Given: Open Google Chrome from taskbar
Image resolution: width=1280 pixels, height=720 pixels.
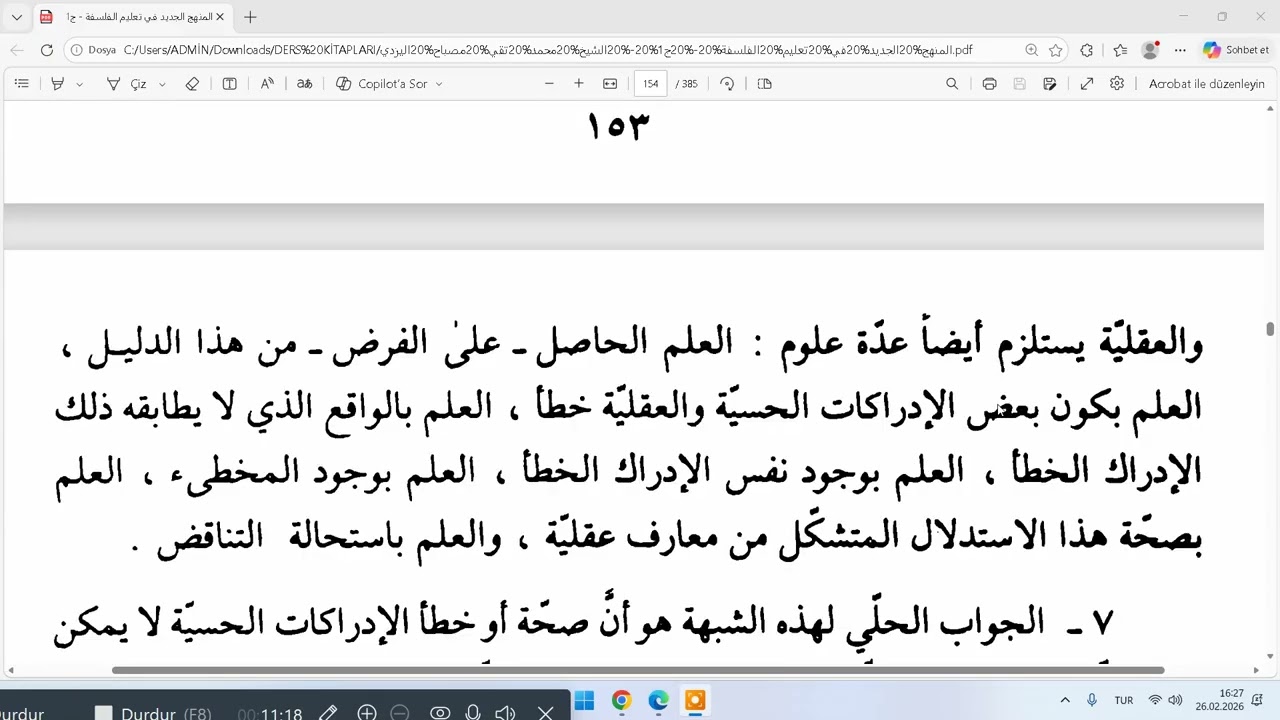Looking at the screenshot, I should (621, 701).
